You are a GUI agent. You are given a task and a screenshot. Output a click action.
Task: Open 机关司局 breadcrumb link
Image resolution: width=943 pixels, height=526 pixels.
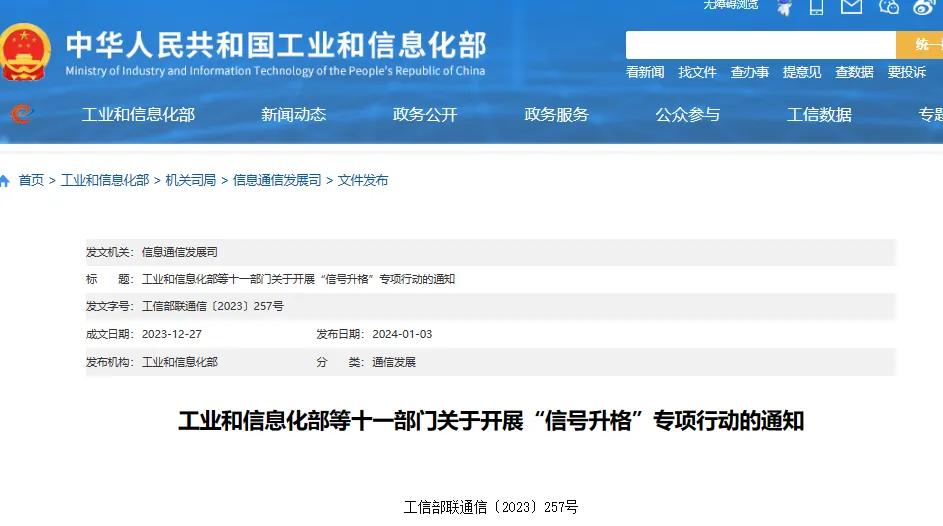(x=191, y=180)
